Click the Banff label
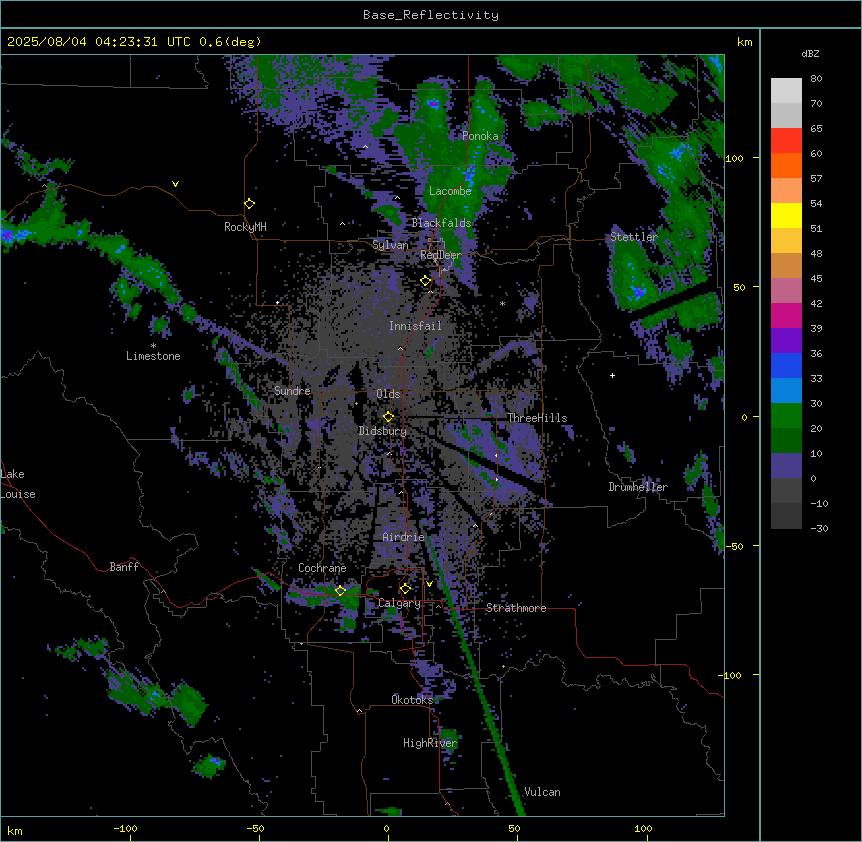Image resolution: width=862 pixels, height=842 pixels. (124, 567)
